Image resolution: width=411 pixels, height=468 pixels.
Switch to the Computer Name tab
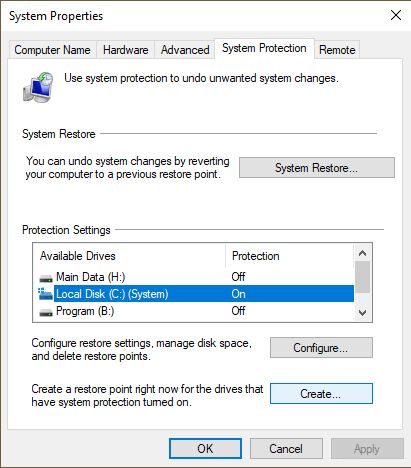pyautogui.click(x=52, y=50)
